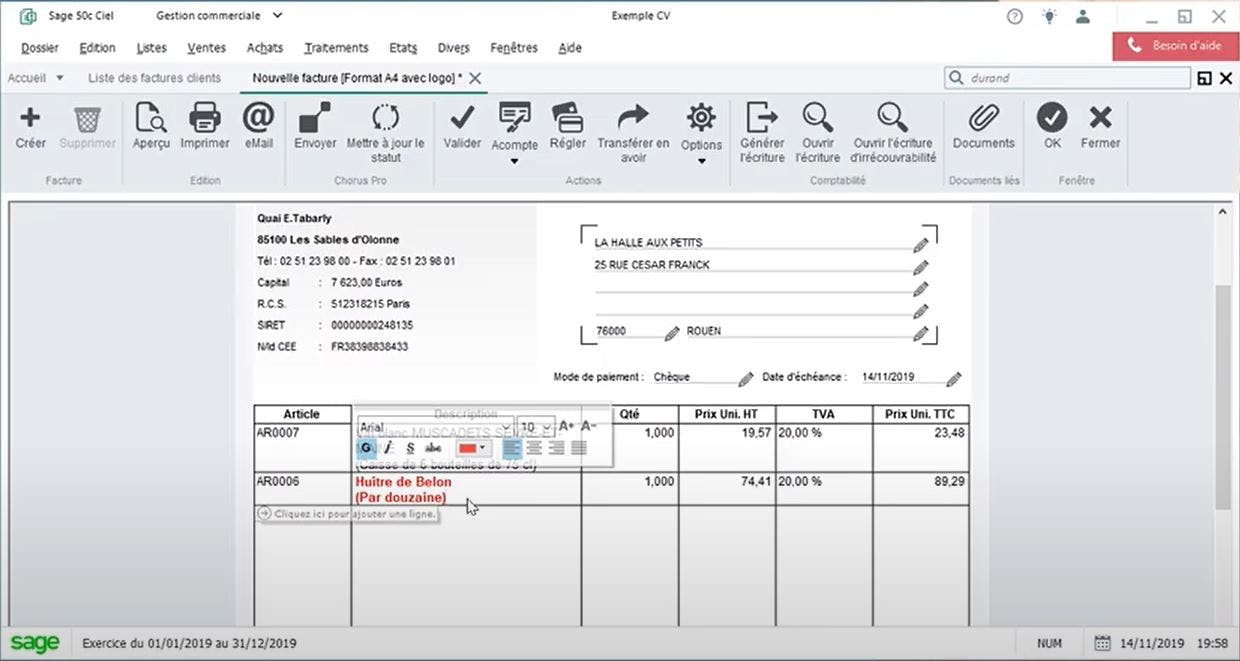Viewport: 1240px width, 661px height.
Task: Click the Fermer X icon
Action: click(1100, 118)
